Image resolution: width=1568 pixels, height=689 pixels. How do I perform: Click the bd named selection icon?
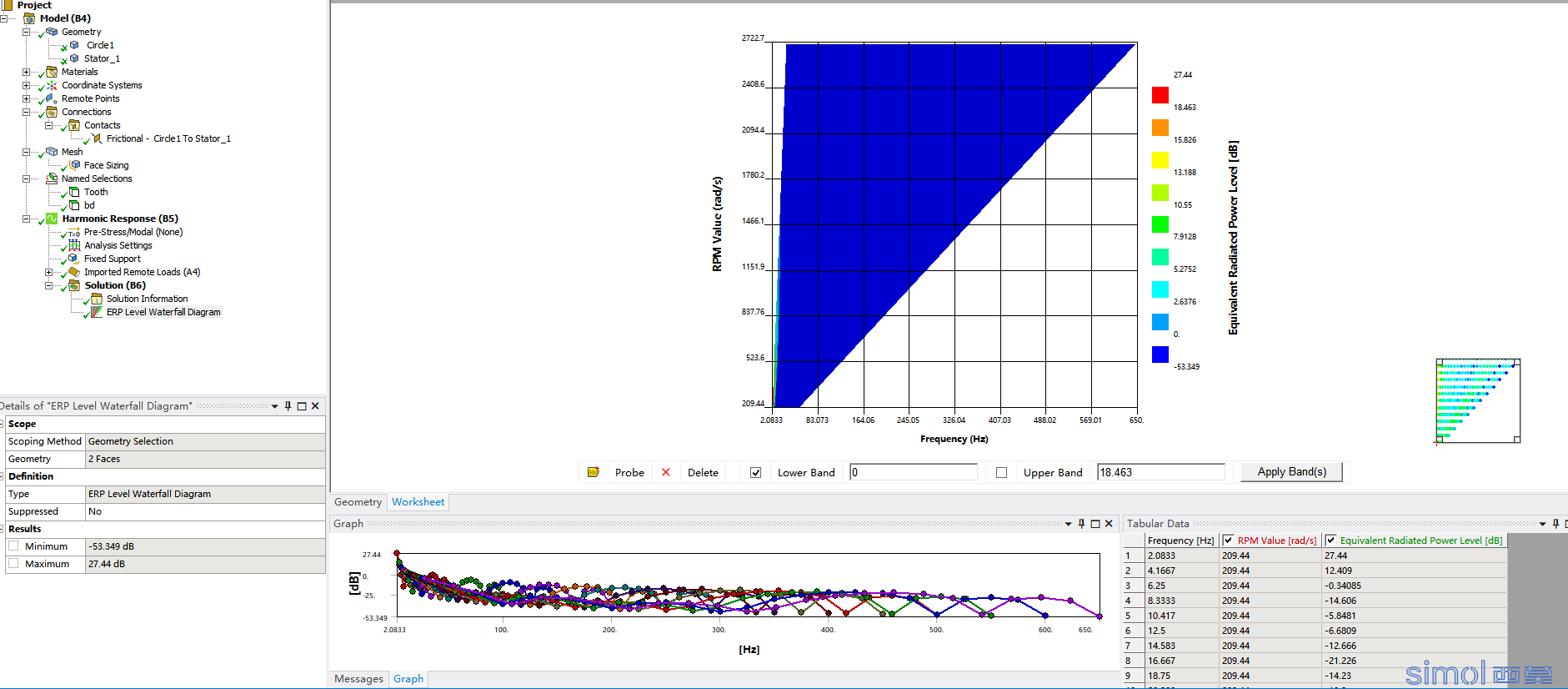point(74,205)
